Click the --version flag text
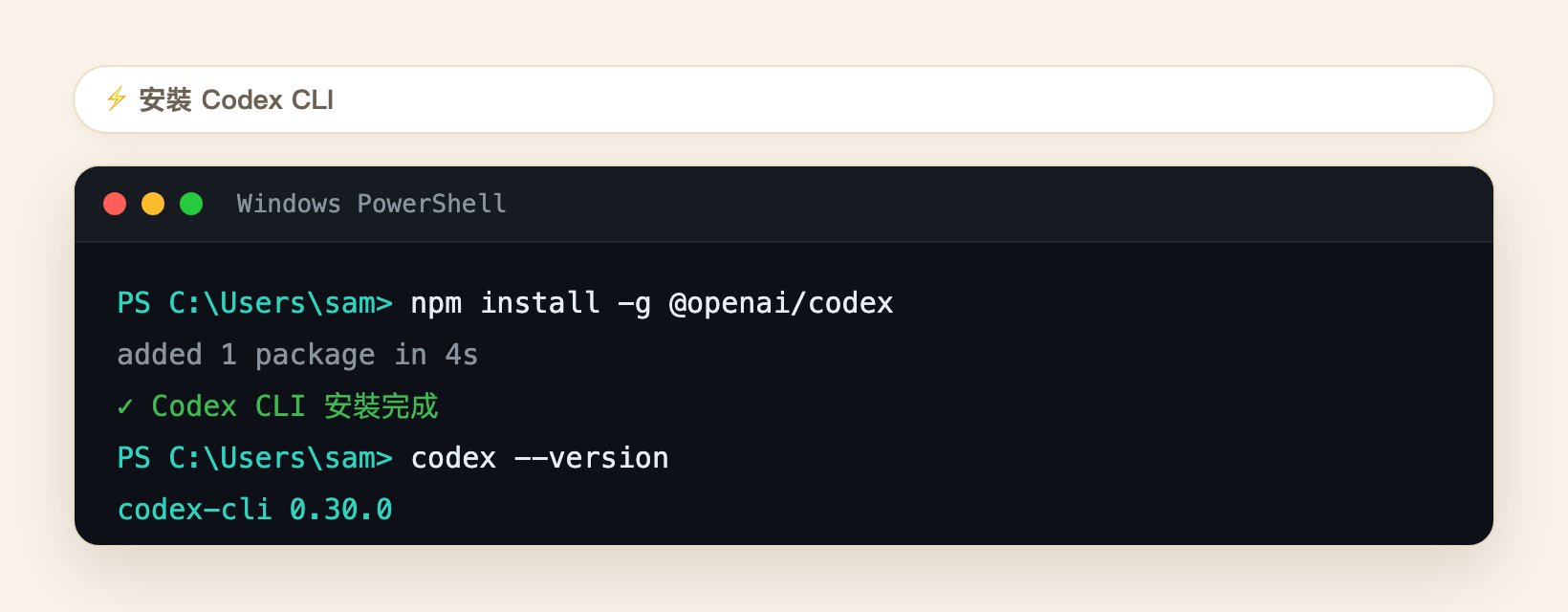The width and height of the screenshot is (1568, 612). pyautogui.click(x=592, y=458)
